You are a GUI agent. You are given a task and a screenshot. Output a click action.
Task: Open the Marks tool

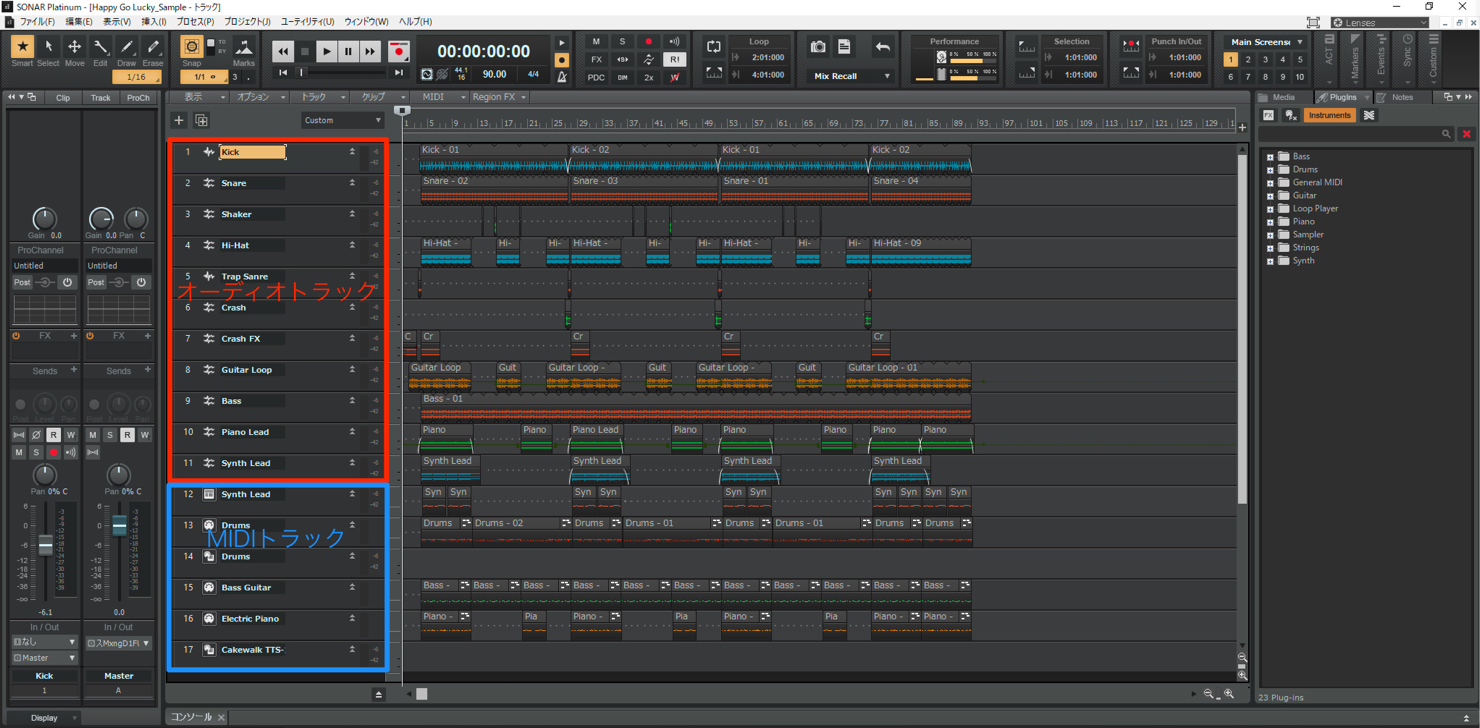pos(243,47)
